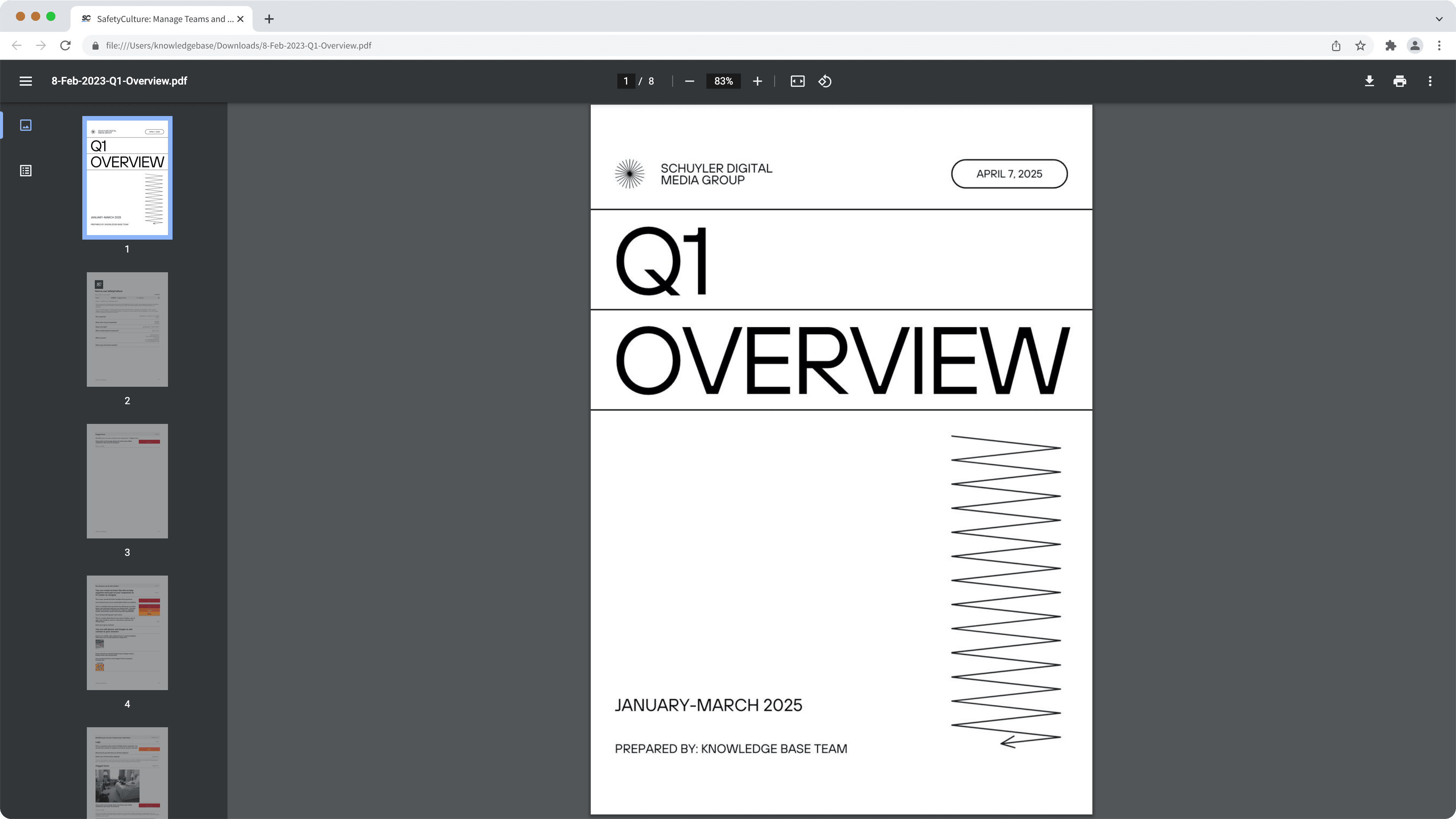The image size is (1456, 819).
Task: Reload the current page
Action: pyautogui.click(x=66, y=46)
